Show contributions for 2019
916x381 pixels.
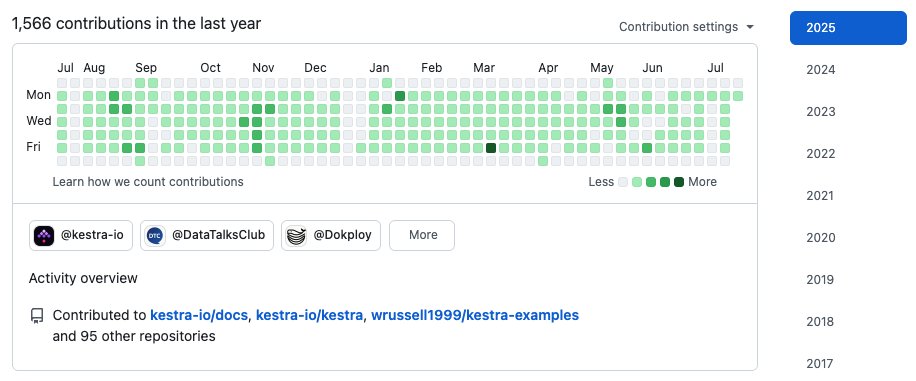[820, 280]
